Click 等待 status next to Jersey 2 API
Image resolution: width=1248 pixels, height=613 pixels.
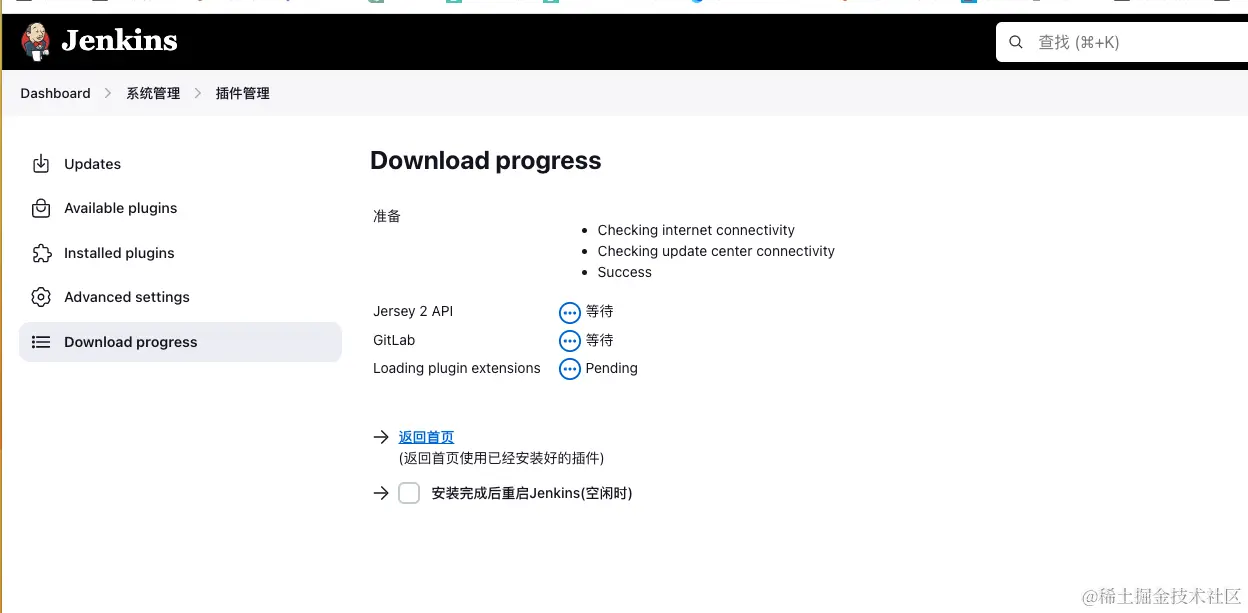600,311
